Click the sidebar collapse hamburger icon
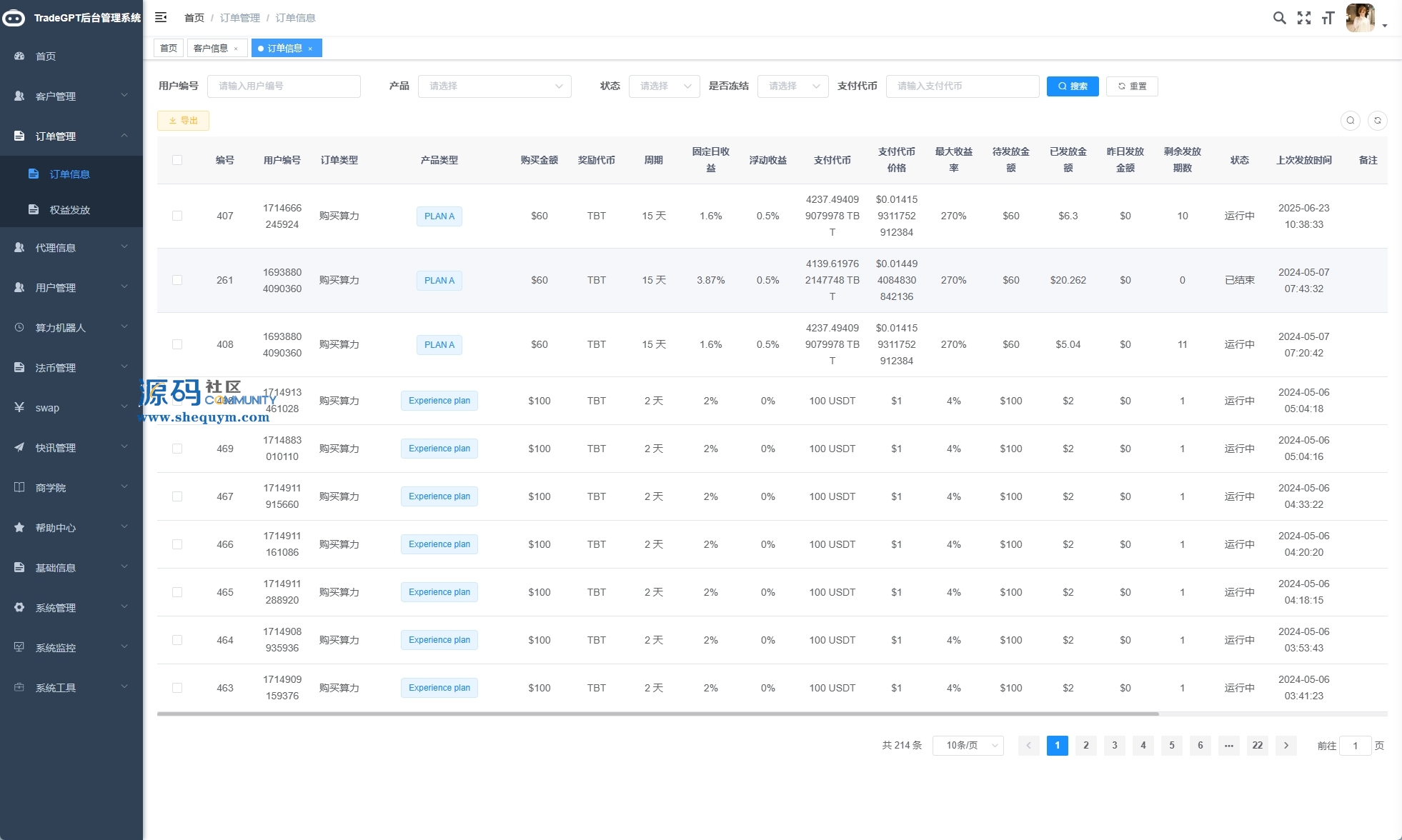The height and width of the screenshot is (840, 1402). coord(161,17)
